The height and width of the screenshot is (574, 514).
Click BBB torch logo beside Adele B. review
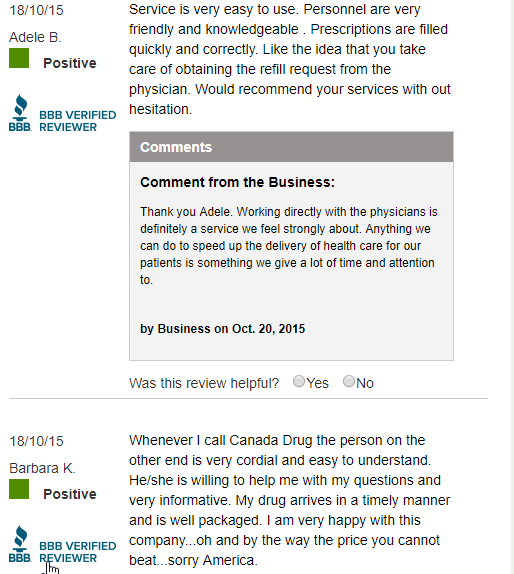[x=20, y=113]
